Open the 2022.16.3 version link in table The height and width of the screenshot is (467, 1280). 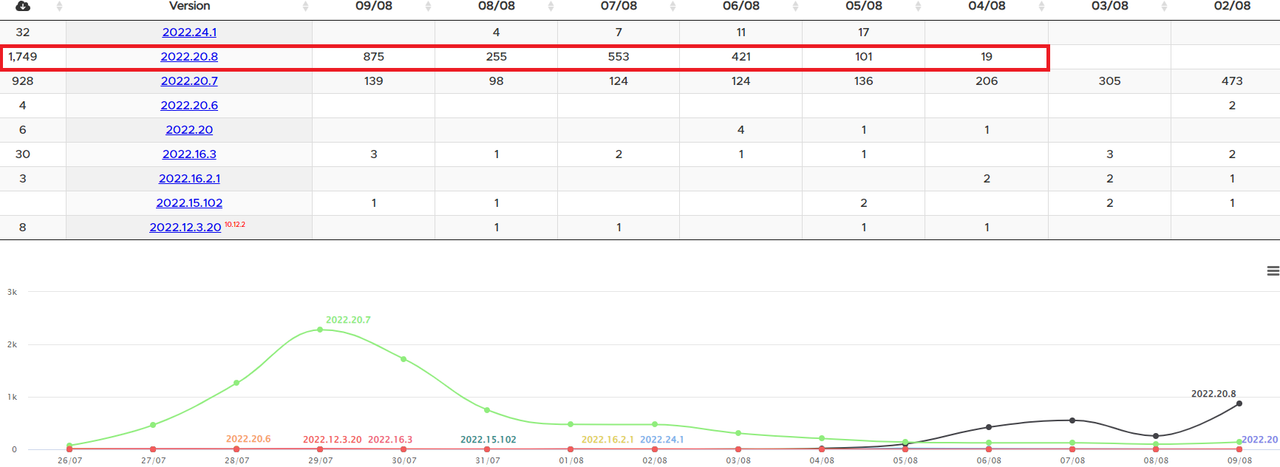pyautogui.click(x=189, y=154)
